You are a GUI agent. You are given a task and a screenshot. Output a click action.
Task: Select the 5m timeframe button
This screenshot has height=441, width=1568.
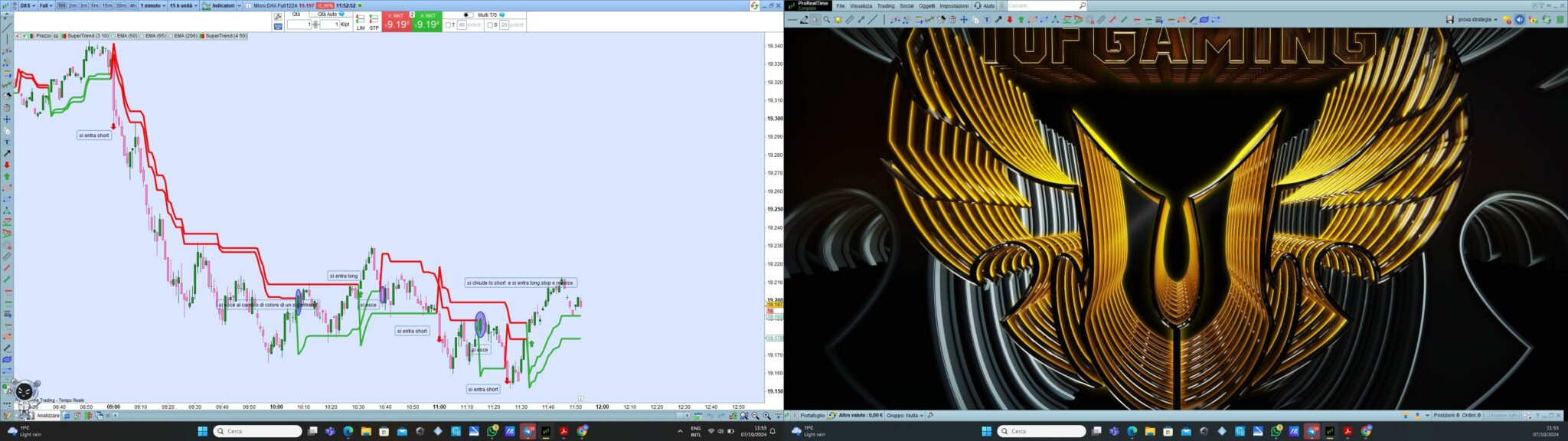(x=94, y=5)
